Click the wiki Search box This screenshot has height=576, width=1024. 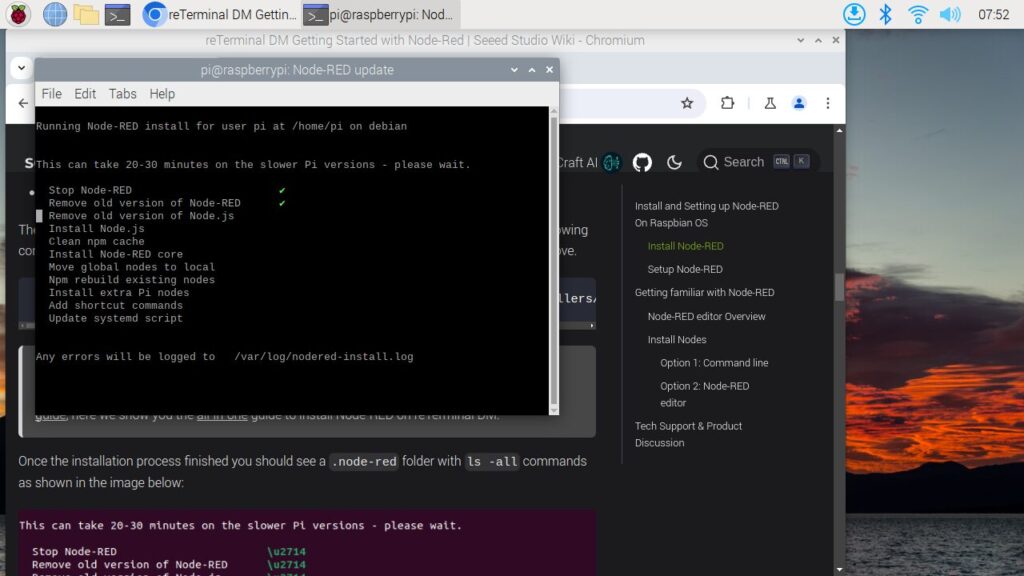pyautogui.click(x=756, y=162)
